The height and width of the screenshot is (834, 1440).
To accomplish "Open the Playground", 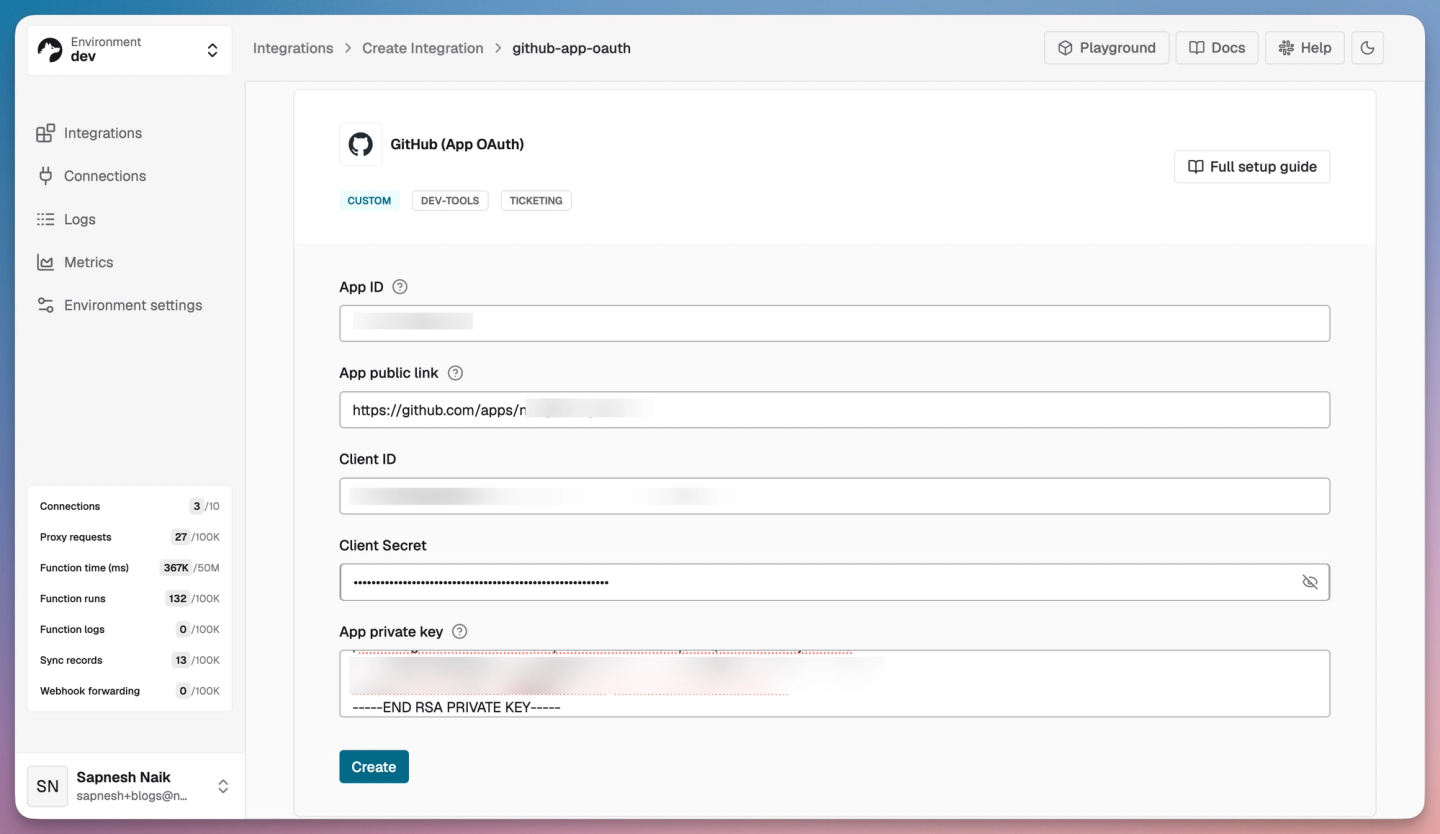I will click(x=1106, y=48).
